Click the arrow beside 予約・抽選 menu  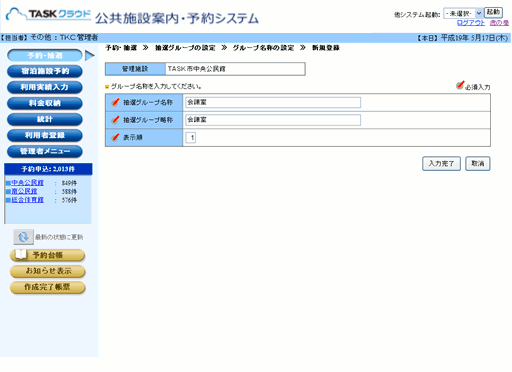point(89,55)
